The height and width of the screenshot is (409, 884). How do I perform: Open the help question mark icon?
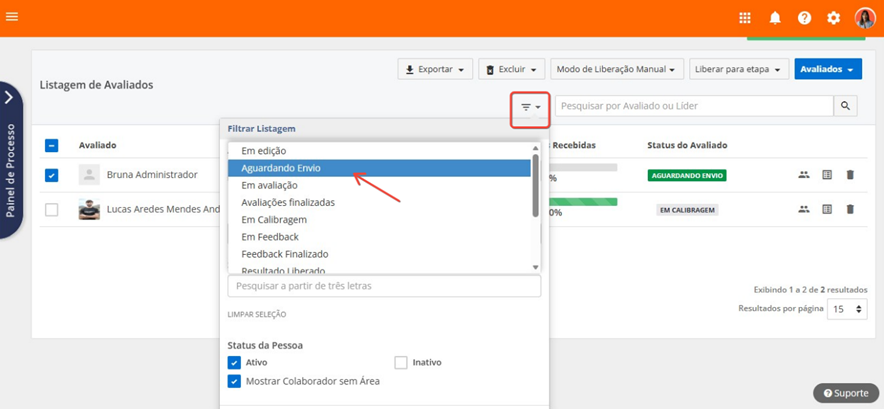click(804, 18)
